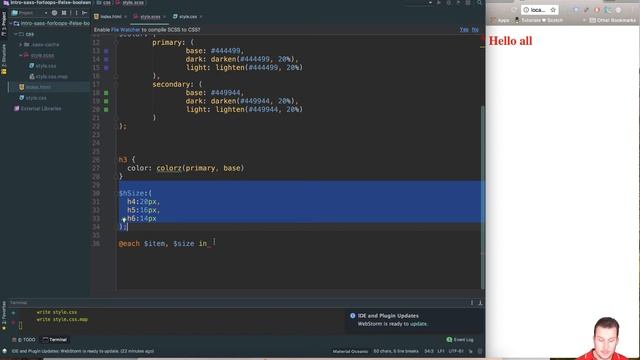Click the status bar tool windows toggle icon
640x360 pixels.
4,351
